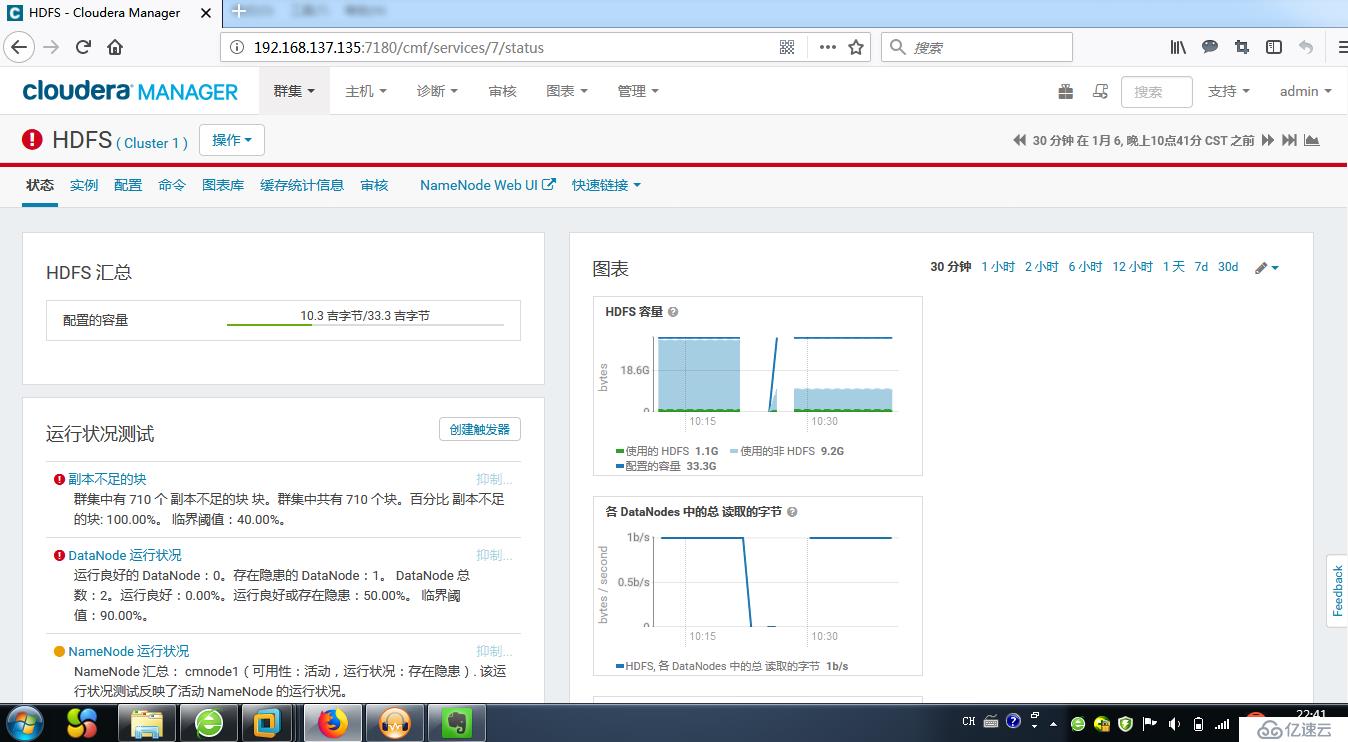Click the QR code icon in address bar

pos(787,47)
